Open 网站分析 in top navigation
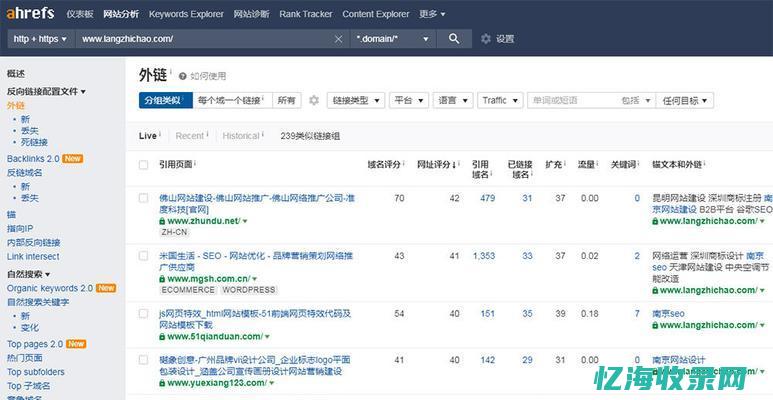This screenshot has width=773, height=400. tap(121, 14)
